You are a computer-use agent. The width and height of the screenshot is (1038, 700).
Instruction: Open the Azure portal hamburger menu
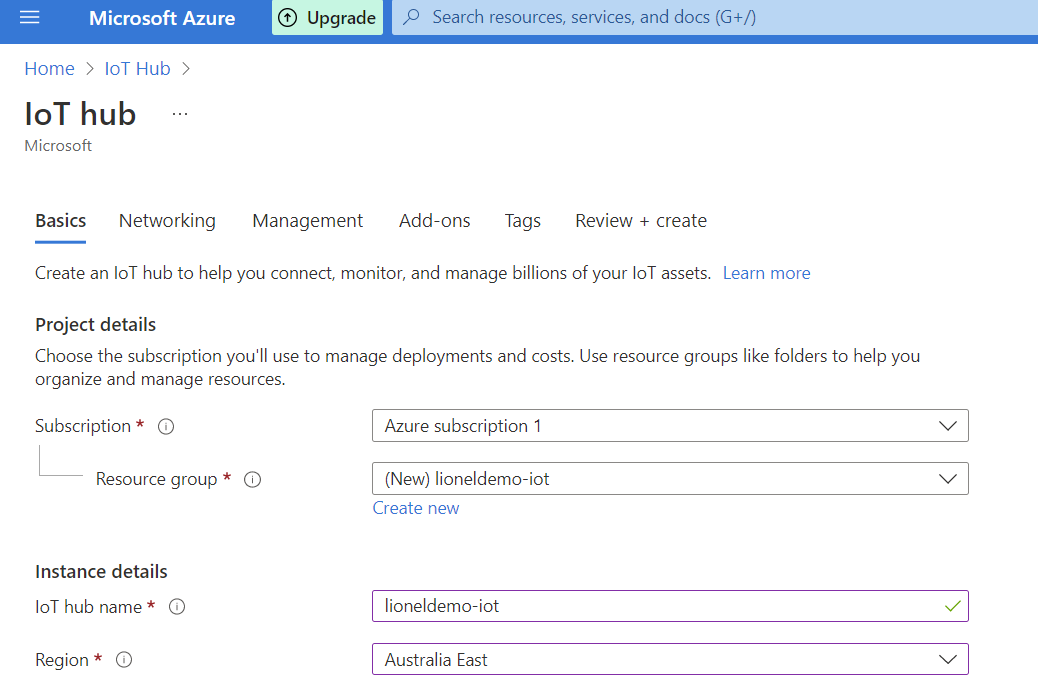[28, 17]
